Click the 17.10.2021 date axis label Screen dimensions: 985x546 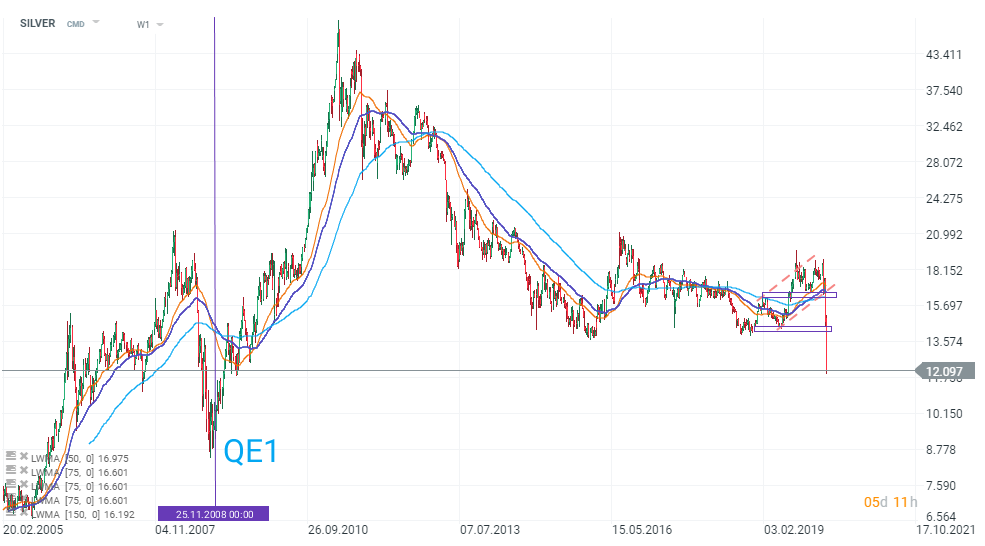(x=945, y=529)
